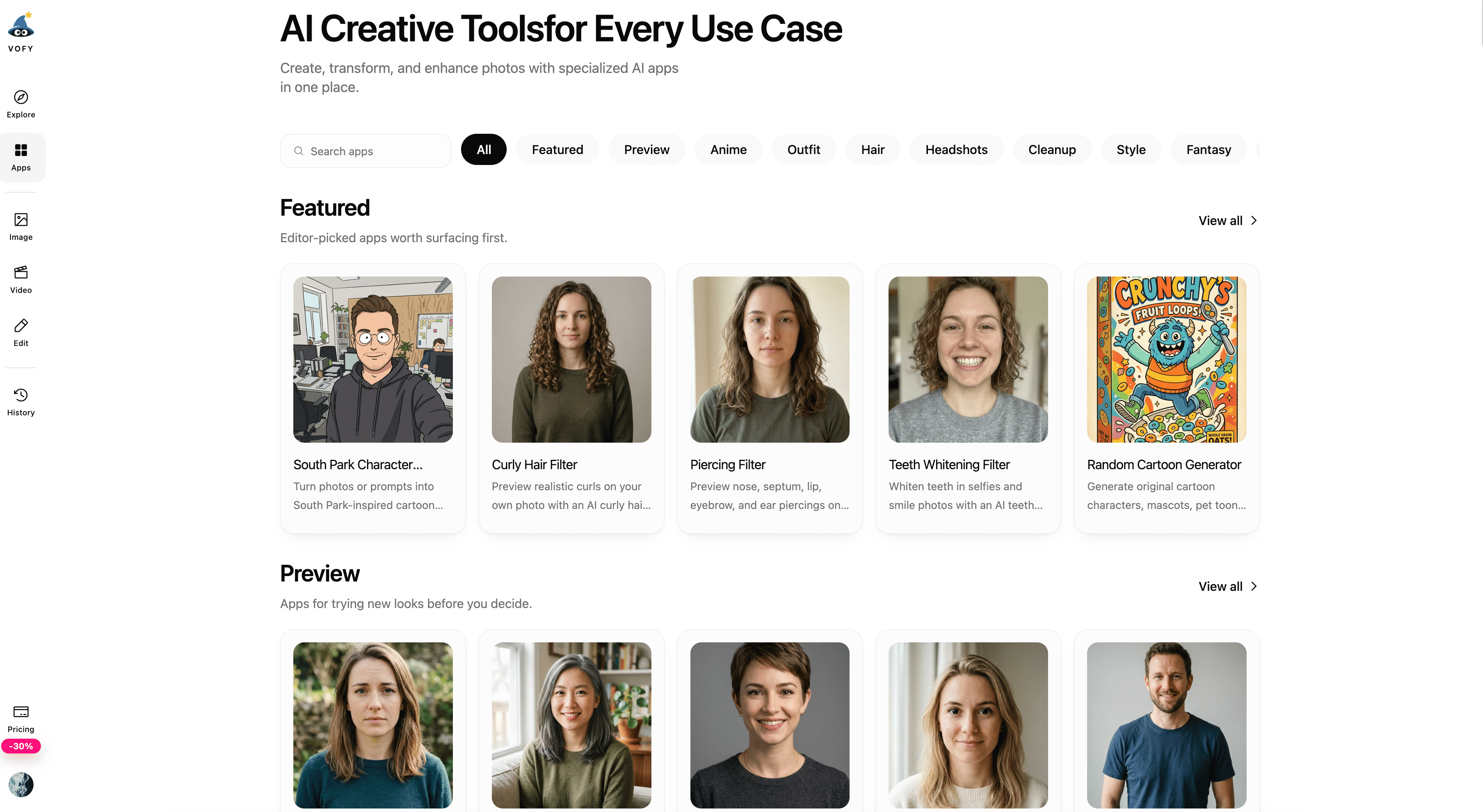1483x812 pixels.
Task: Open the Random Cartoon Generator thumbnail
Action: (x=1166, y=360)
